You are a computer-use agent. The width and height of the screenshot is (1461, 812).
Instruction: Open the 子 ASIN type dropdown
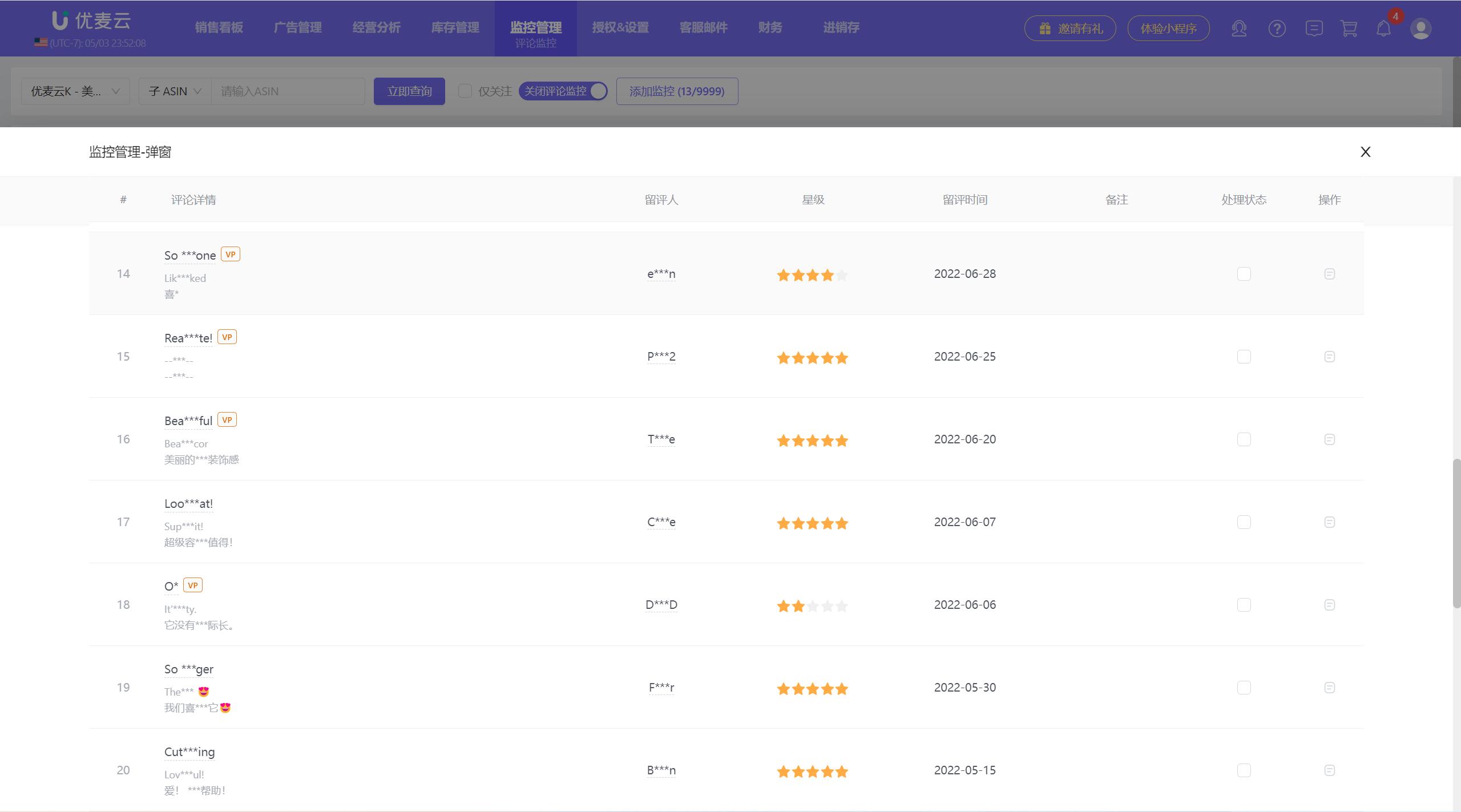click(175, 91)
